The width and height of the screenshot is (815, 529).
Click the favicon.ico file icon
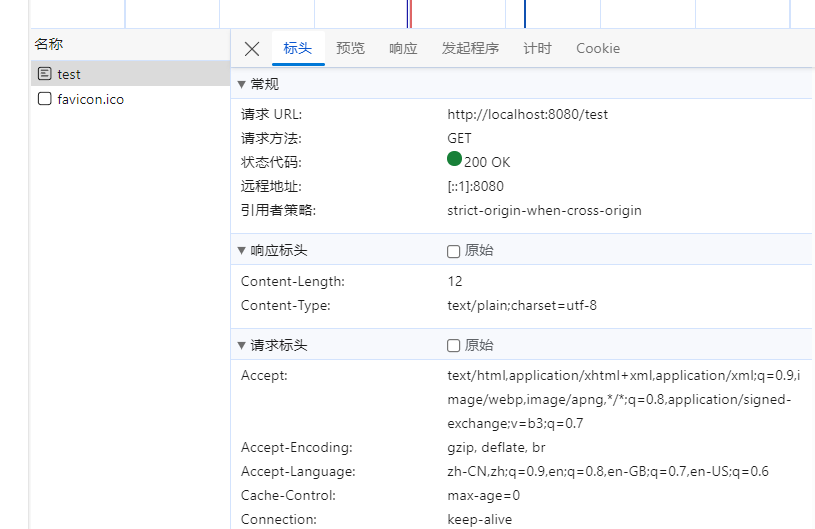44,99
